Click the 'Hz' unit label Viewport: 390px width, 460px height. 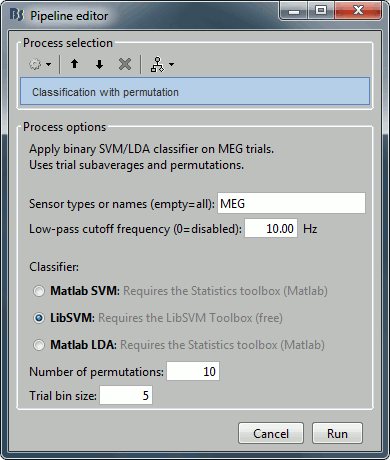(310, 229)
